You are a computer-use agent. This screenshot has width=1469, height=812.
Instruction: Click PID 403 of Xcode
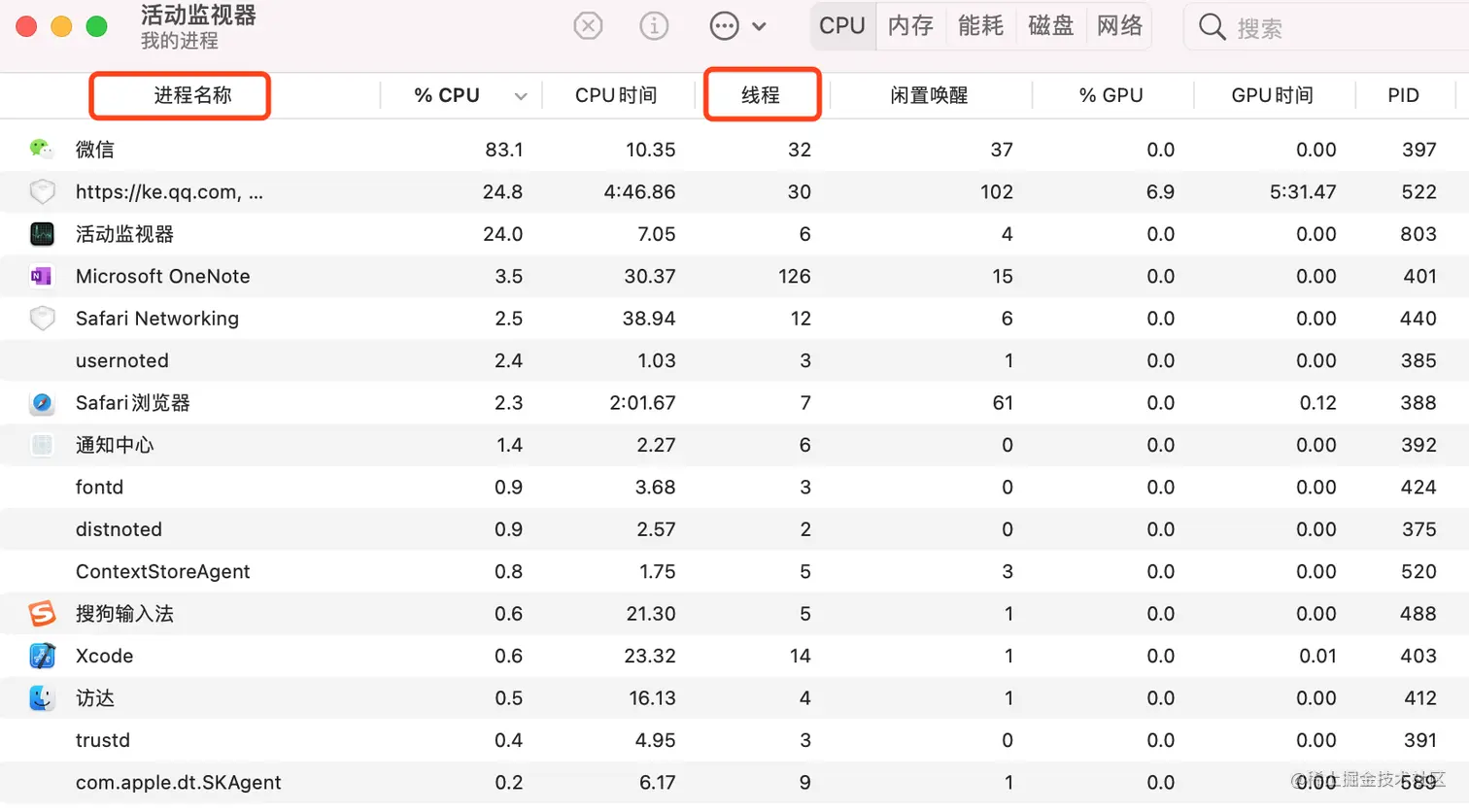1418,656
